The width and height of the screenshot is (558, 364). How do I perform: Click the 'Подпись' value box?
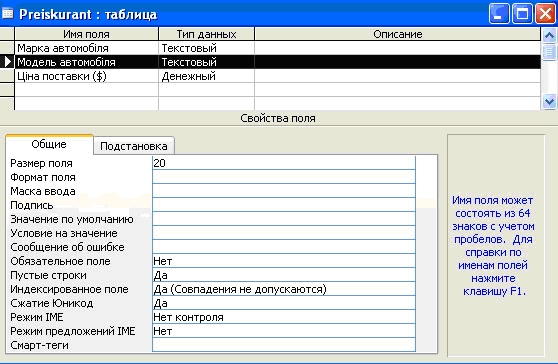(284, 205)
